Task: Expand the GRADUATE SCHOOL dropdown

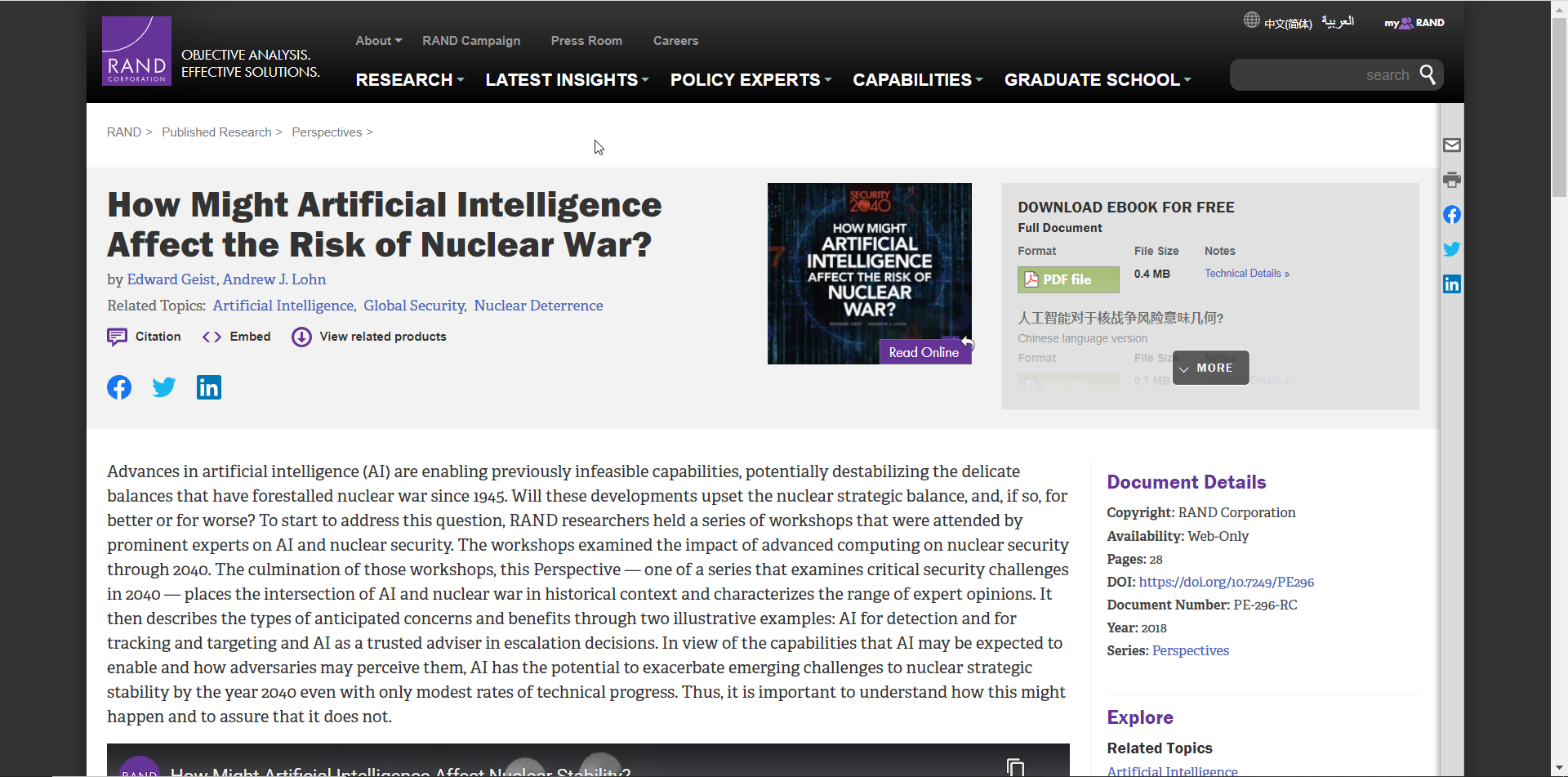Action: point(1097,80)
